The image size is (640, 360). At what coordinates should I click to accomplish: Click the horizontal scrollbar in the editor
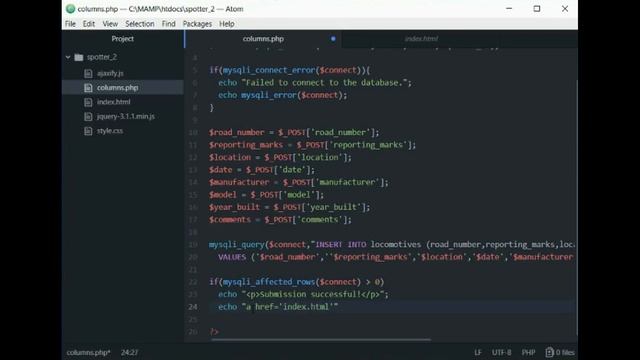click(x=320, y=339)
